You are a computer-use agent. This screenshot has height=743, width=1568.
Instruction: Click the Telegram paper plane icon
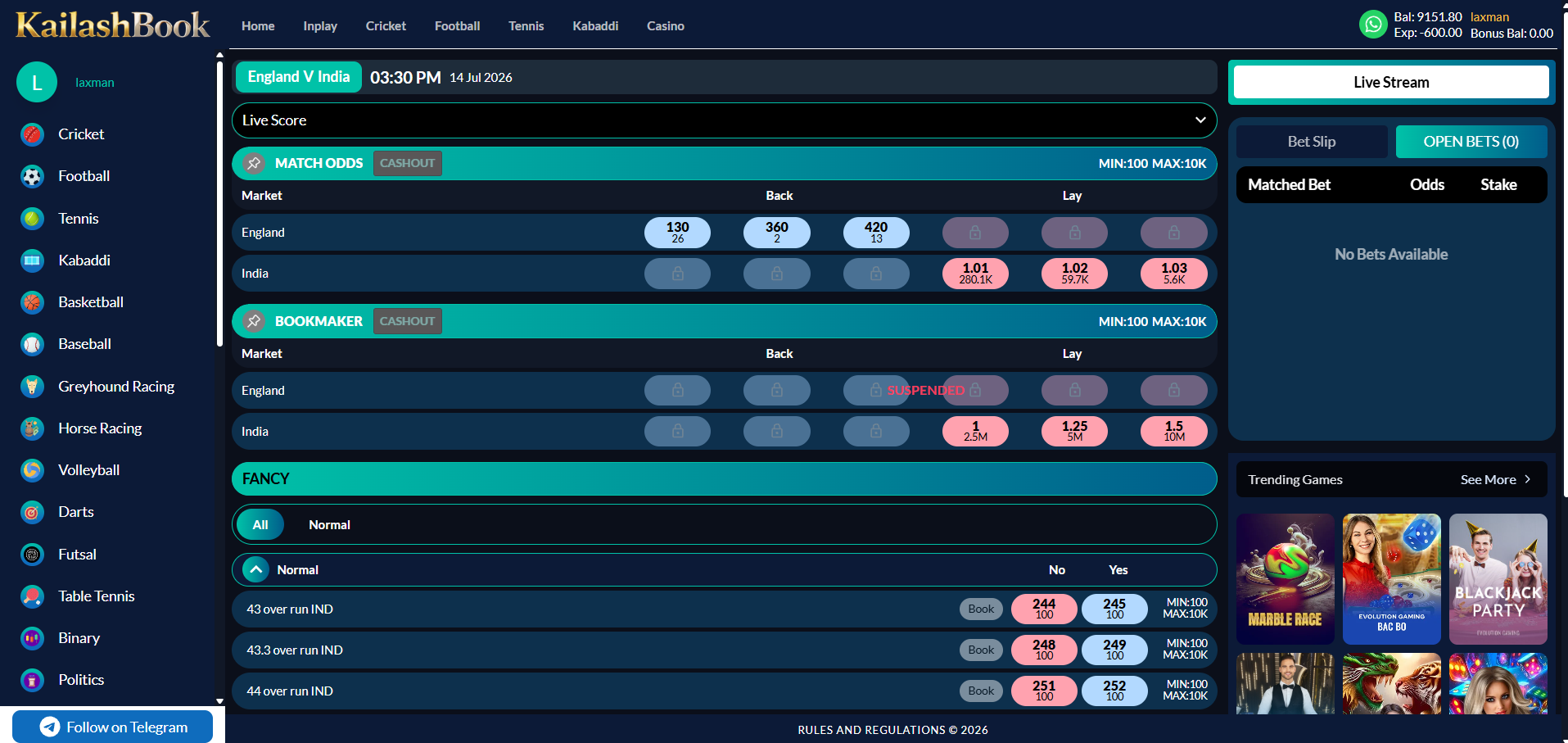(50, 727)
